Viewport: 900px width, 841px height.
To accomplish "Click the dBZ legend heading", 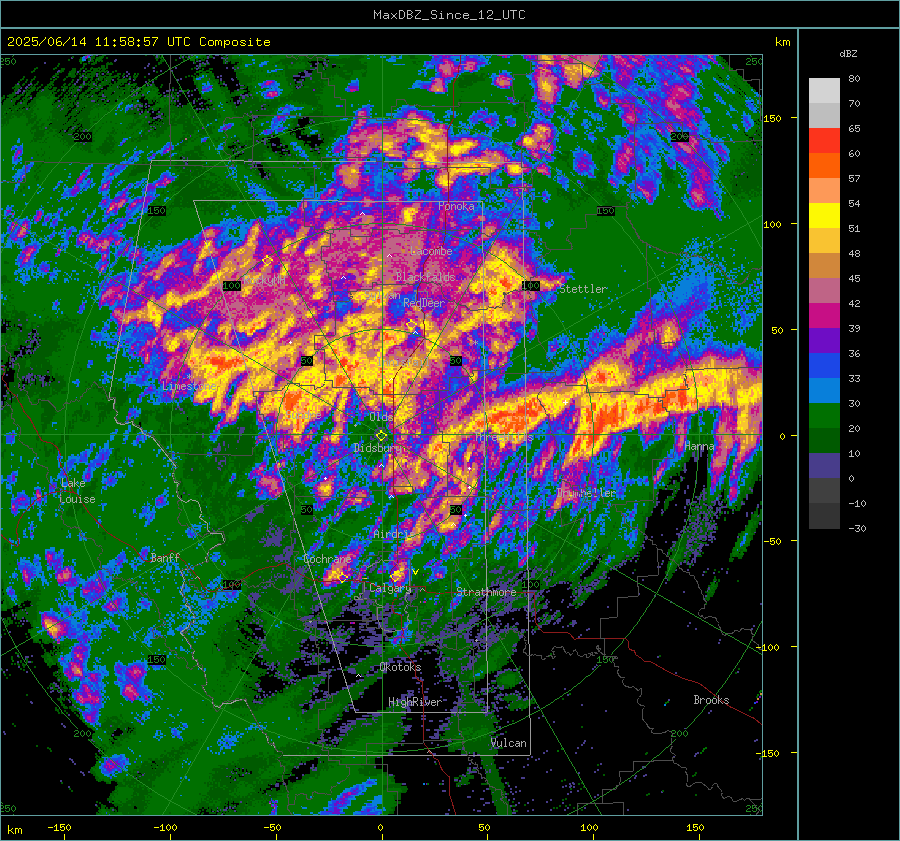I will pos(848,54).
